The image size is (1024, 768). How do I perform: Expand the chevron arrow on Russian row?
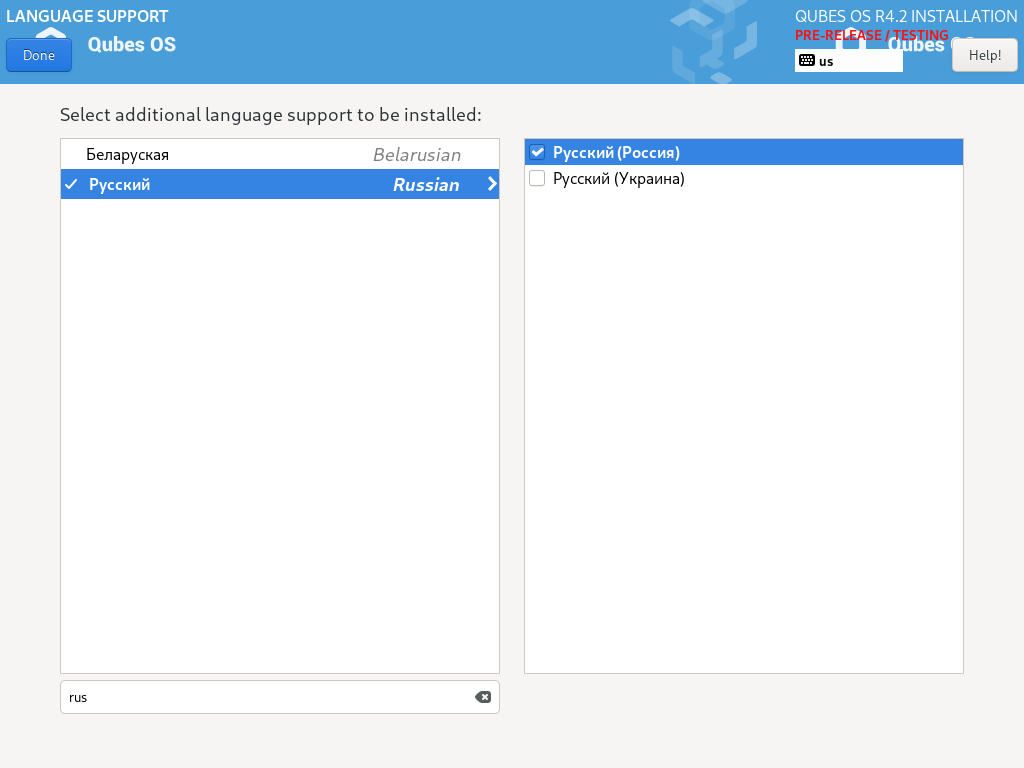point(491,184)
